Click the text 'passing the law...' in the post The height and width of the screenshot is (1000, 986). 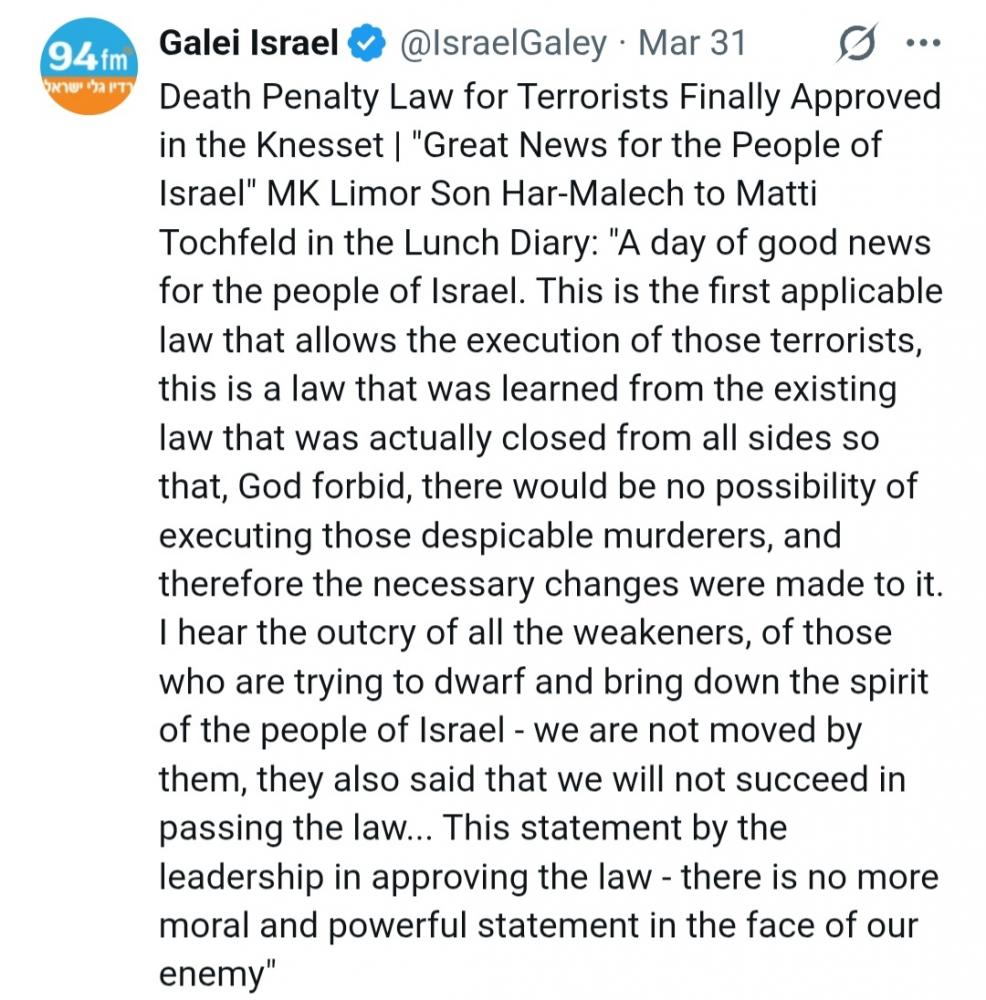(x=294, y=829)
